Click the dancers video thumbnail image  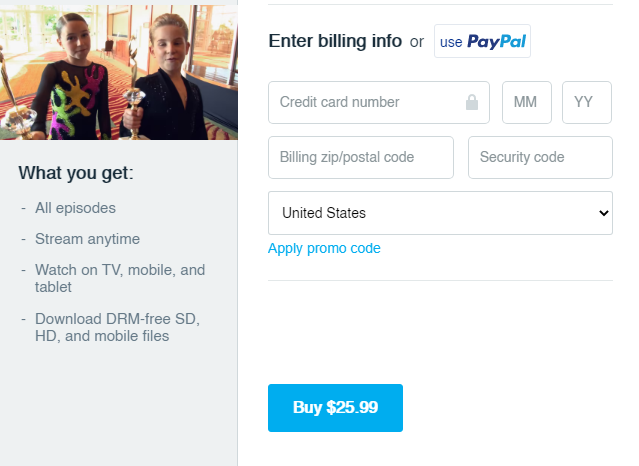click(119, 73)
